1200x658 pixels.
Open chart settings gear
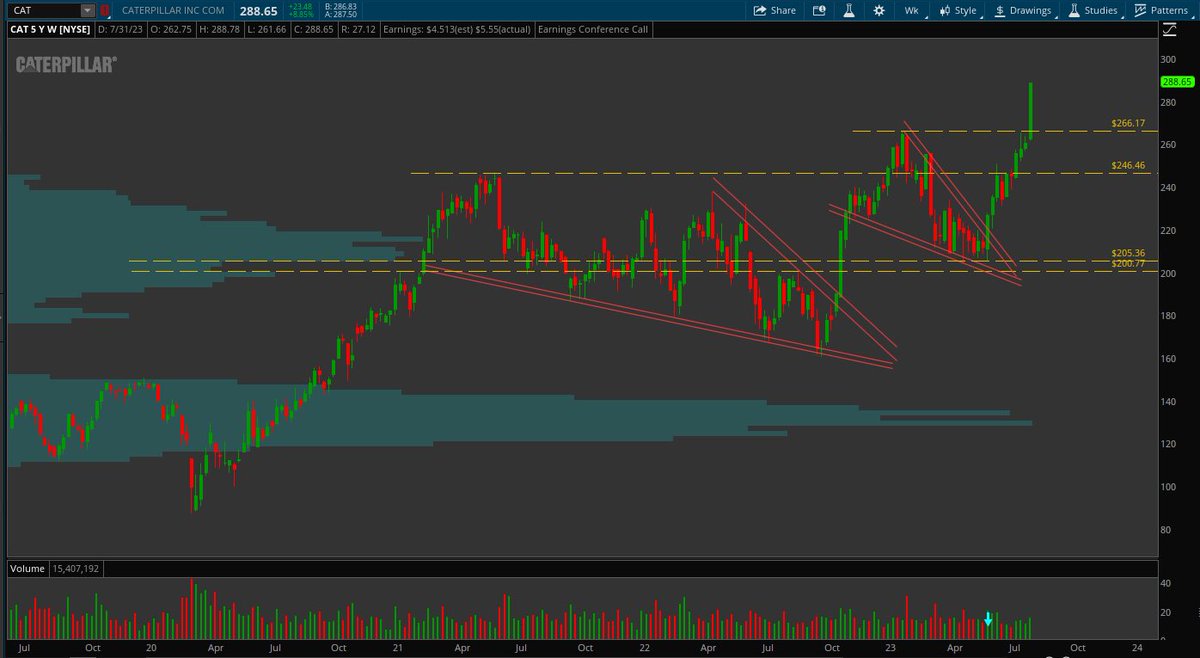point(878,10)
